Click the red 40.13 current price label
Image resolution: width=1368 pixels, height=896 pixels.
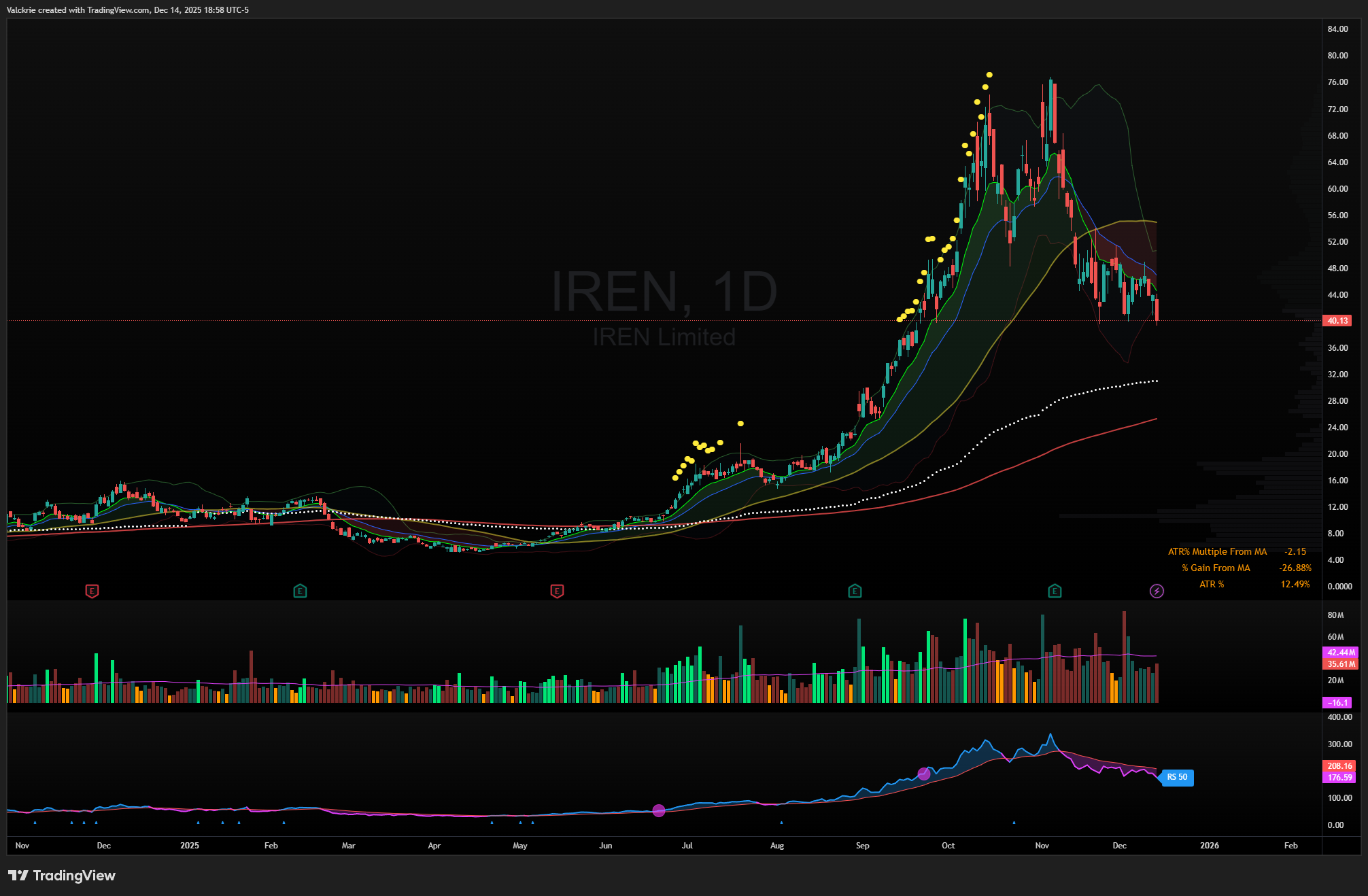[x=1337, y=320]
